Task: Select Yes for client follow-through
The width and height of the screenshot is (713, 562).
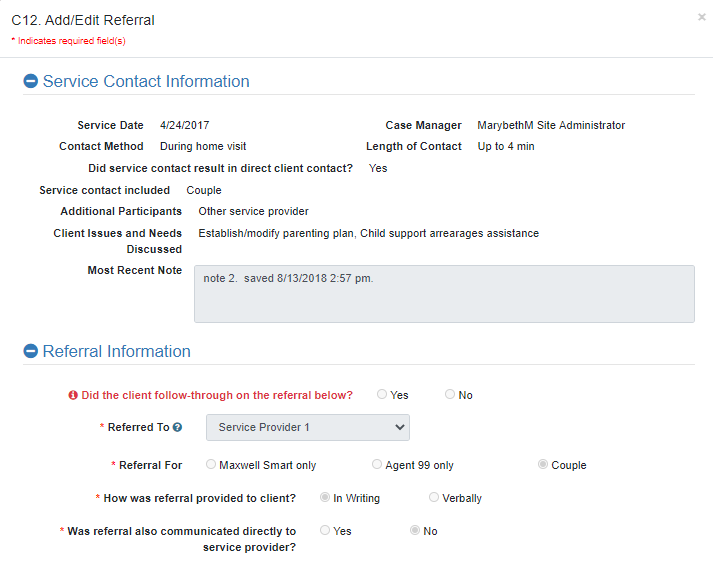Action: 382,395
